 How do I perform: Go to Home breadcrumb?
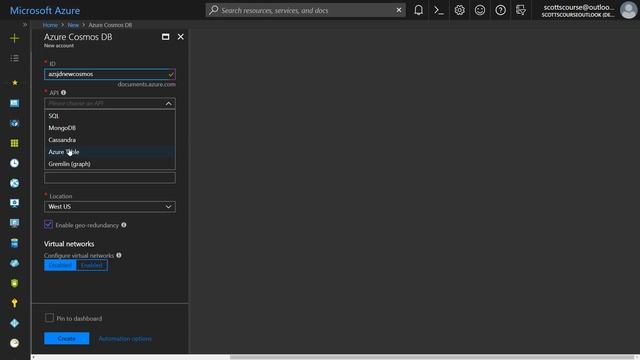click(50, 25)
